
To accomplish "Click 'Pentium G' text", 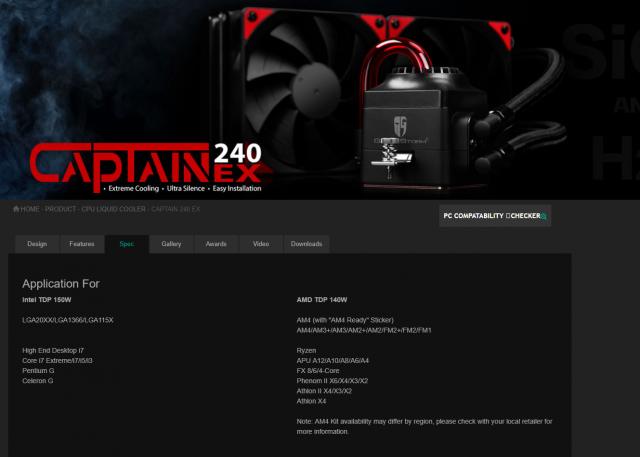I will point(38,371).
